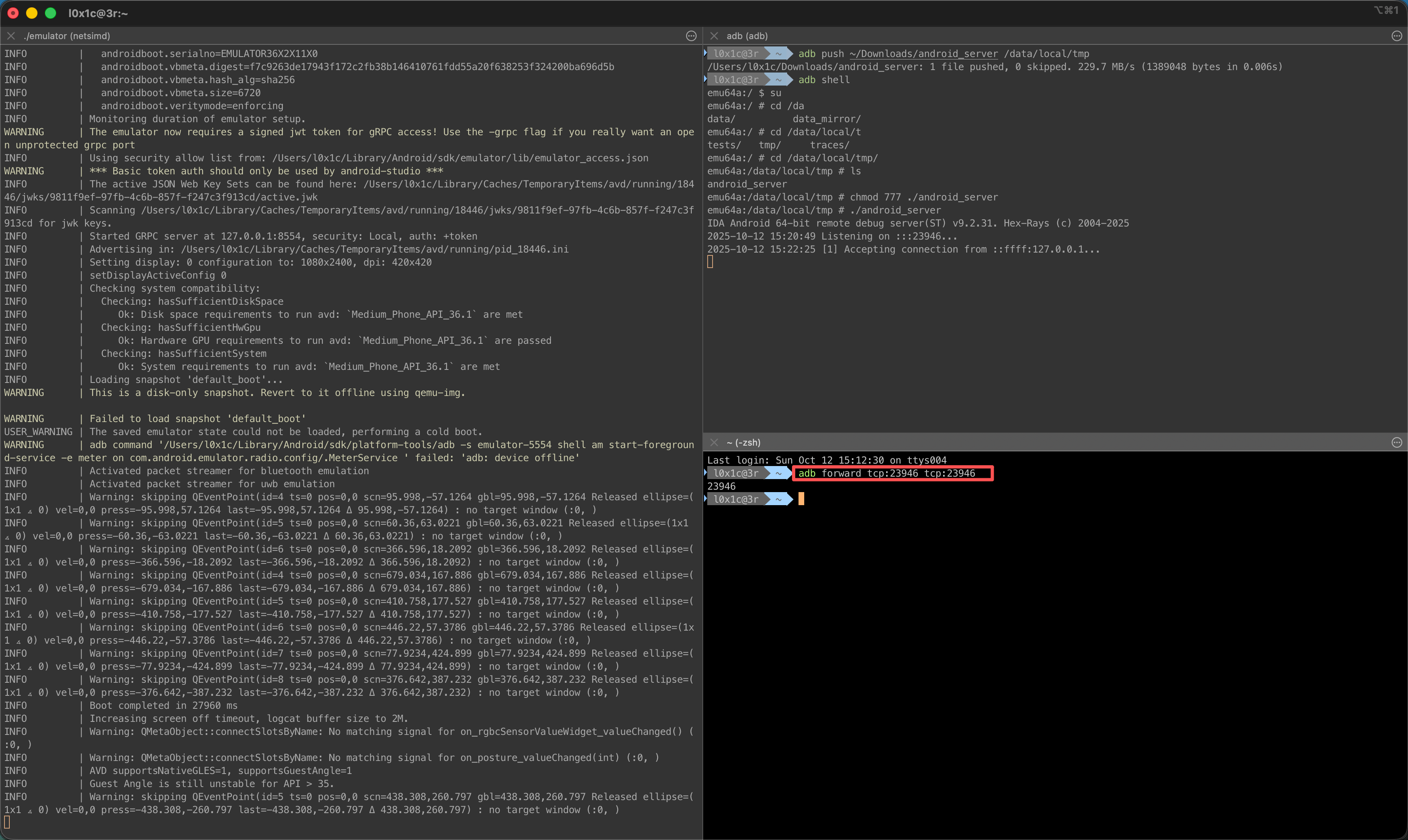Focus the orange cursor in the zsh pane

coord(801,499)
